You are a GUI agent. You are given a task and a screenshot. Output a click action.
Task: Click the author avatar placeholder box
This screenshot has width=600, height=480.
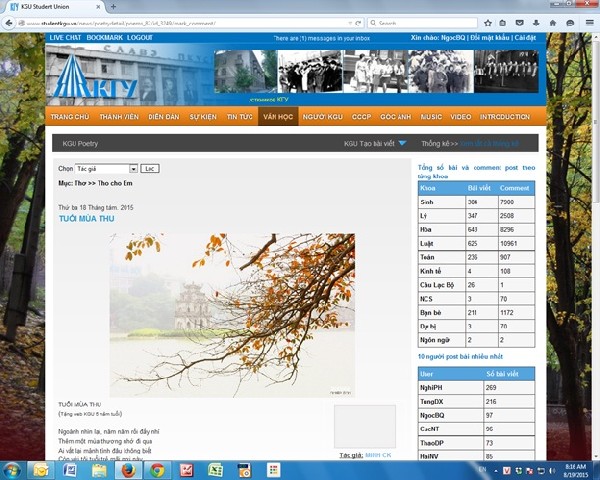pyautogui.click(x=365, y=426)
